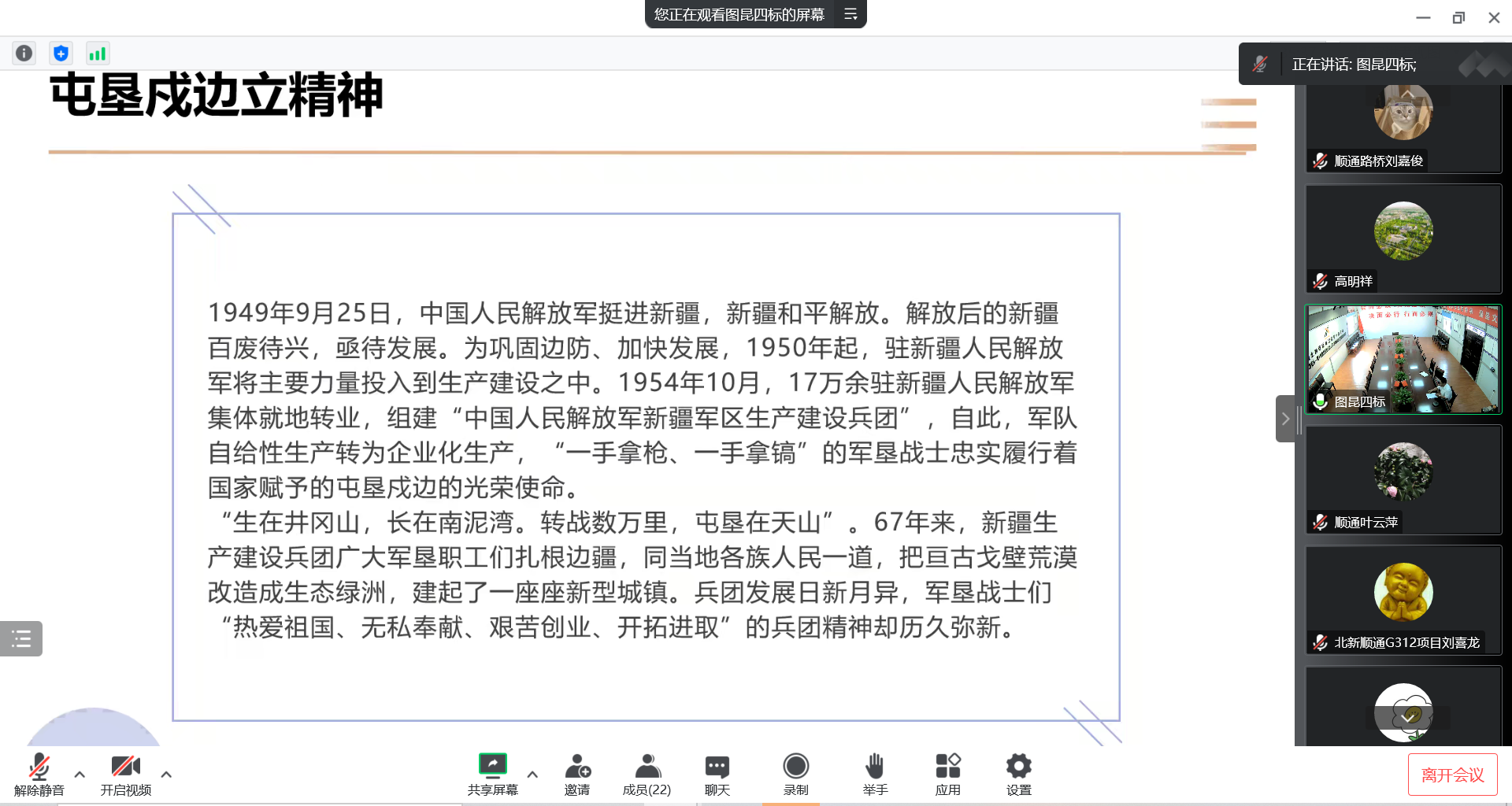1512x806 pixels.
Task: Click the blue security shield icon
Action: (x=61, y=54)
